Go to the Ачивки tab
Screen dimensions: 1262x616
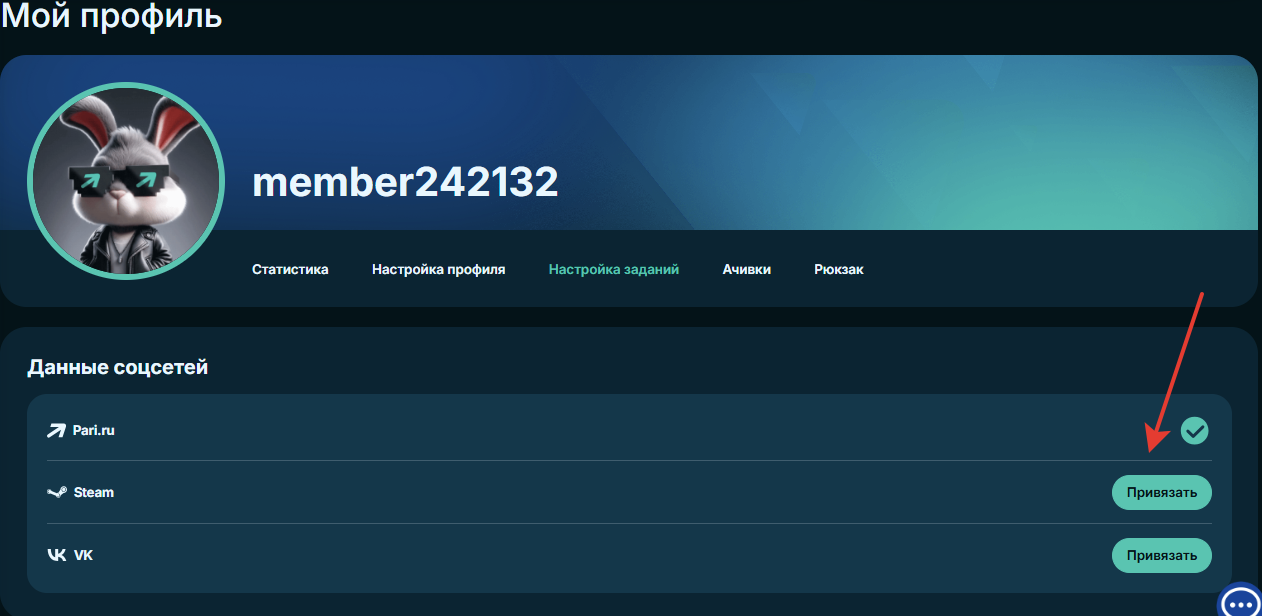coord(746,270)
